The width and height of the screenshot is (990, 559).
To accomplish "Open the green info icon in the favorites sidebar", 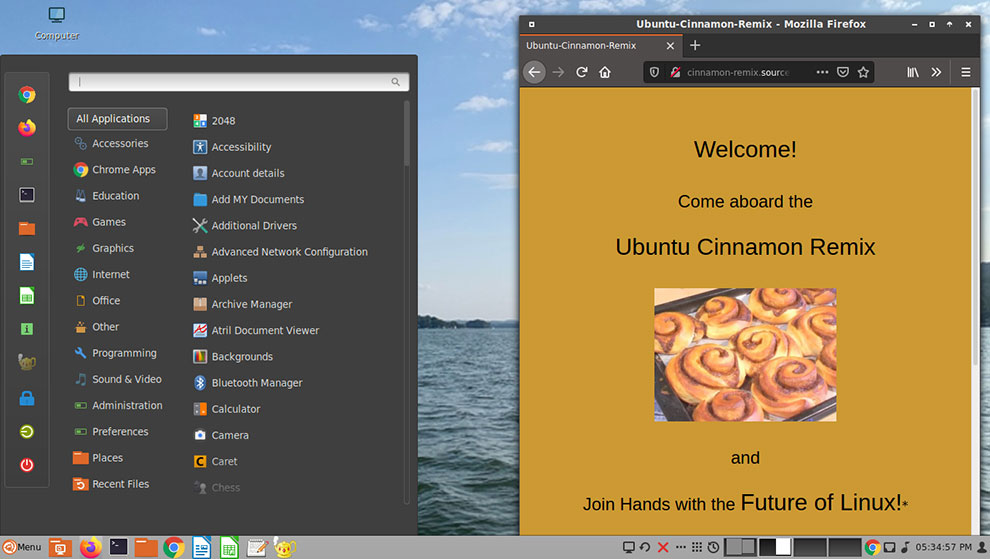I will pyautogui.click(x=27, y=328).
